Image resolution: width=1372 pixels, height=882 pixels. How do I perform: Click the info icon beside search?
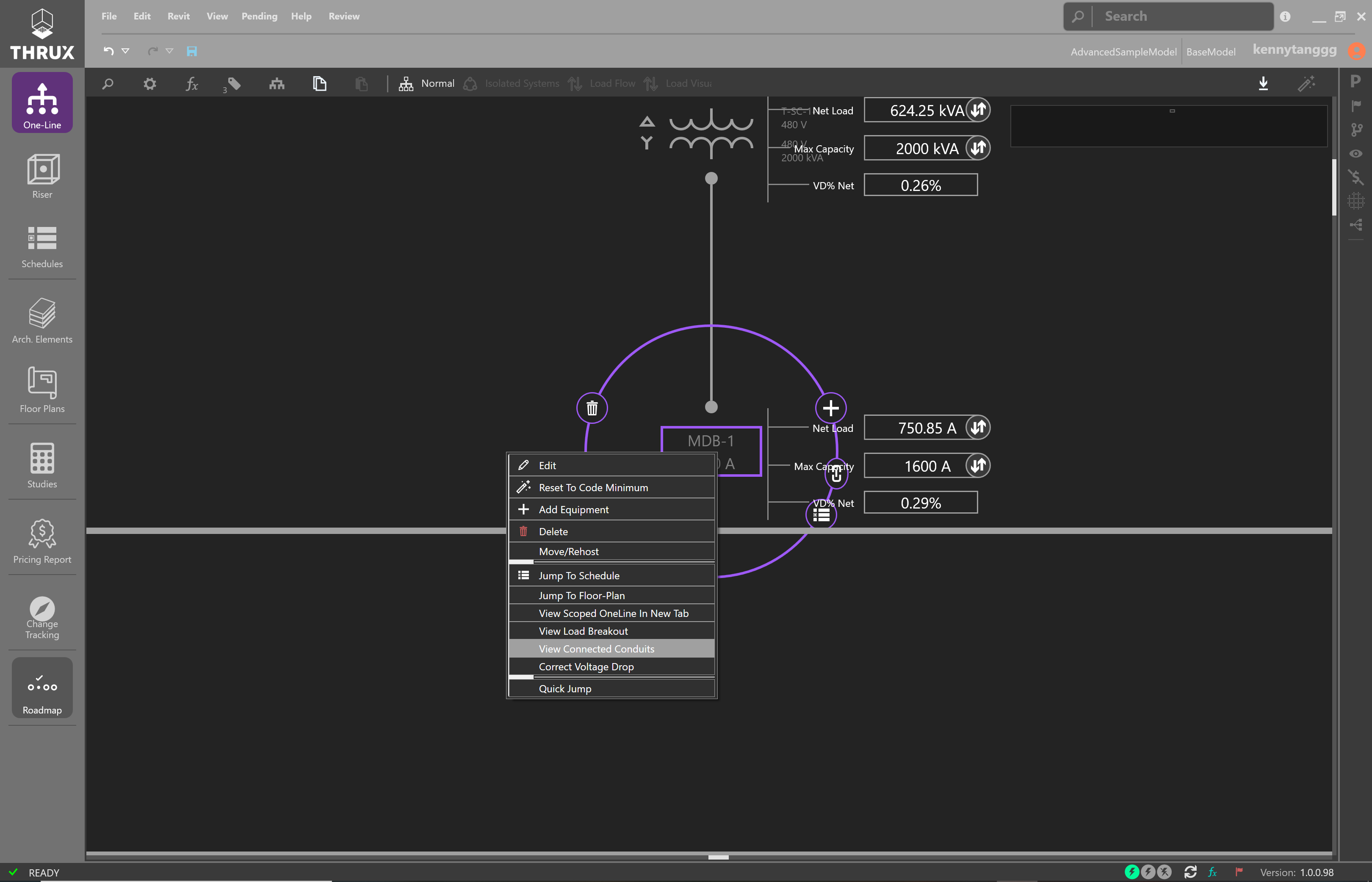1285,17
